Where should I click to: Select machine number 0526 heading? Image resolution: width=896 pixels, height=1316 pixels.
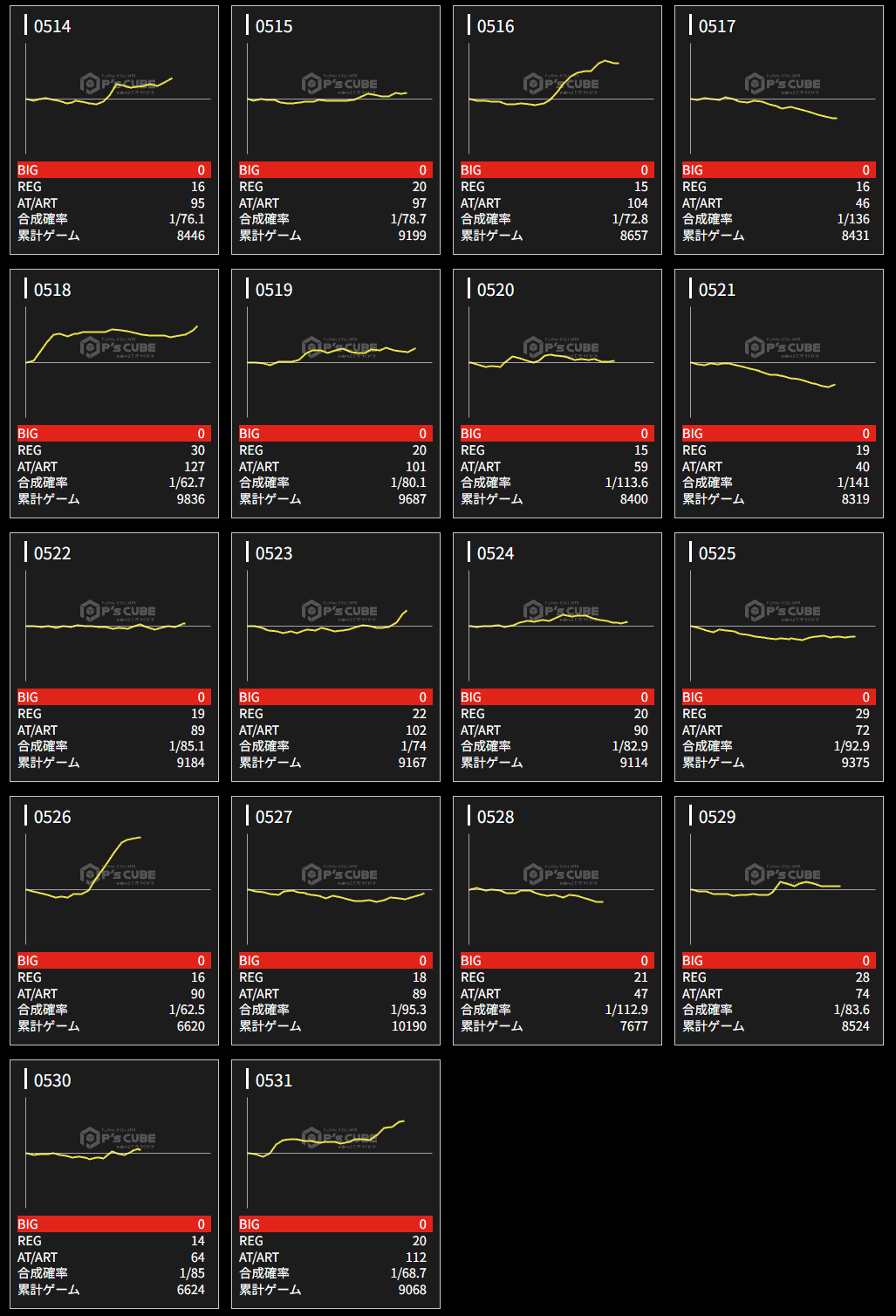click(x=52, y=817)
